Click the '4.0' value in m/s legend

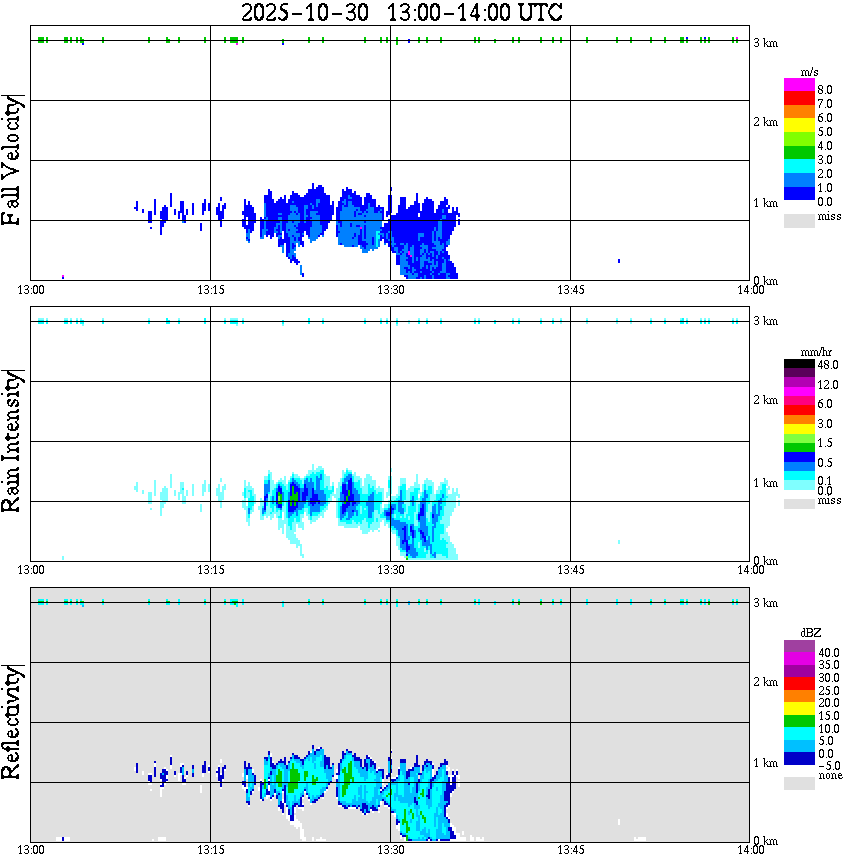825,146
